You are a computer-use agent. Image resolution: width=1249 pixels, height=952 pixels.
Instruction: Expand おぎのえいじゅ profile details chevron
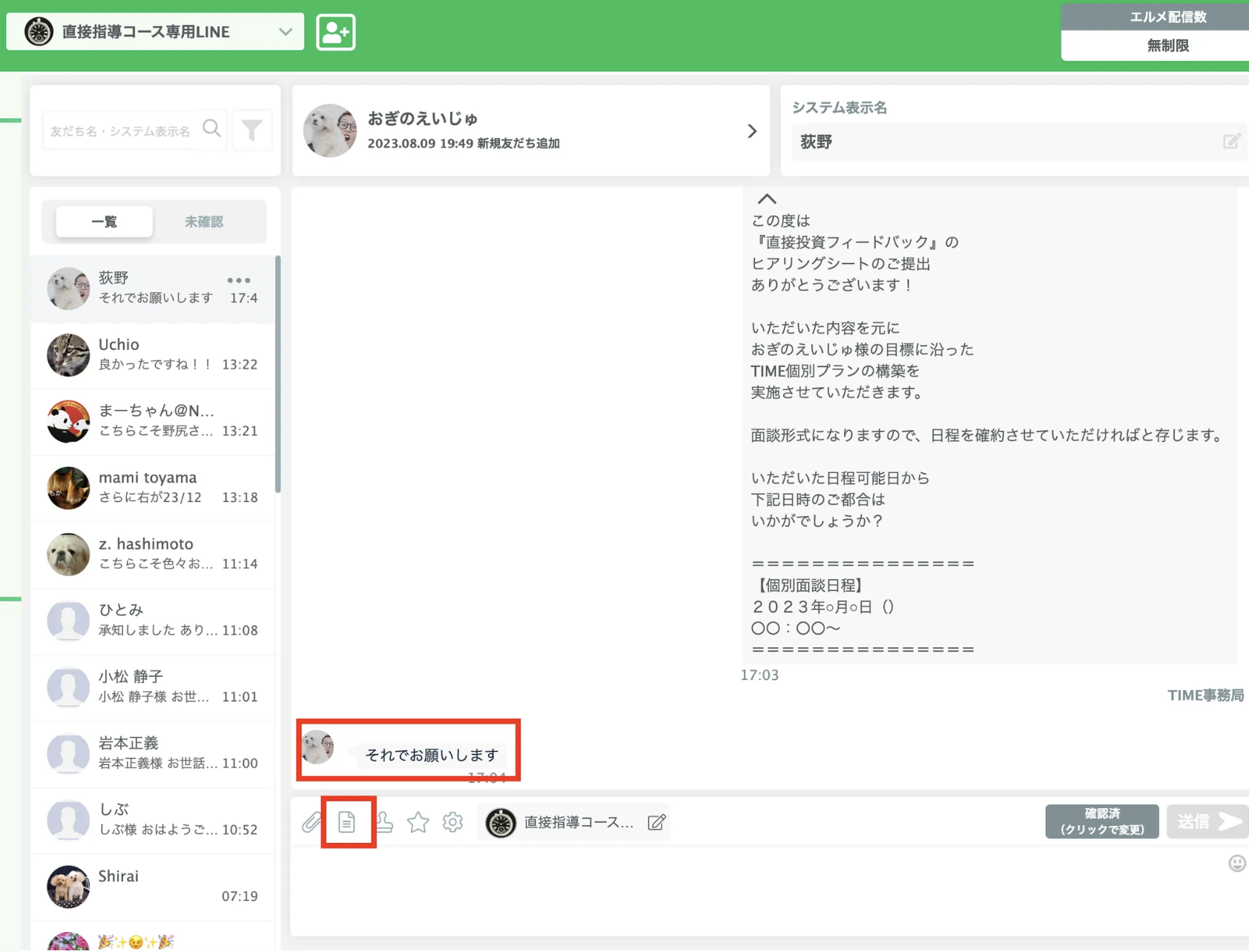752,130
